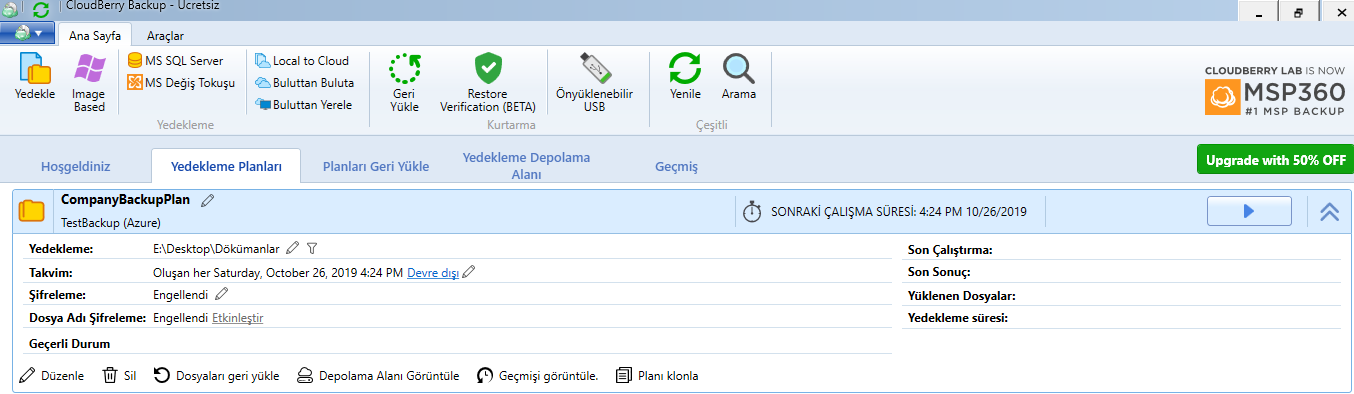
Task: Click Düzenle to edit the plan
Action: [x=52, y=376]
